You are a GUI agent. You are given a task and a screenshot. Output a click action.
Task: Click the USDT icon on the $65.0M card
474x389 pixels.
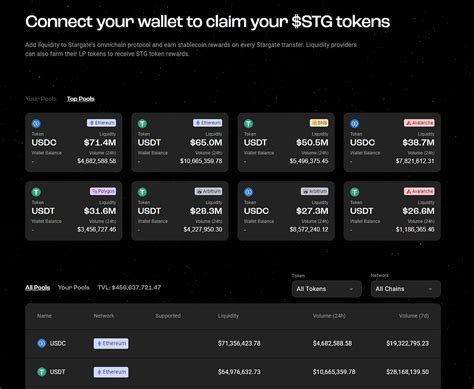[x=142, y=124]
